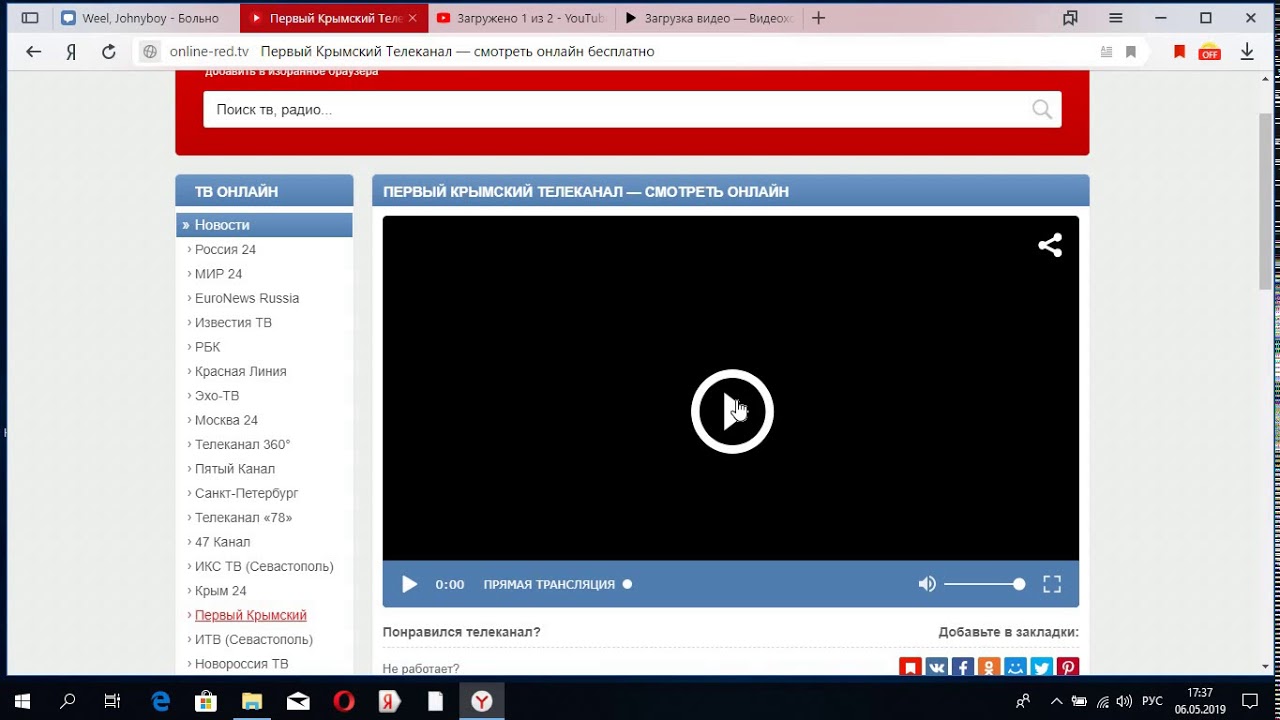Share via the Odnoklassniki orange icon
Viewport: 1280px width, 720px height.
pos(989,667)
